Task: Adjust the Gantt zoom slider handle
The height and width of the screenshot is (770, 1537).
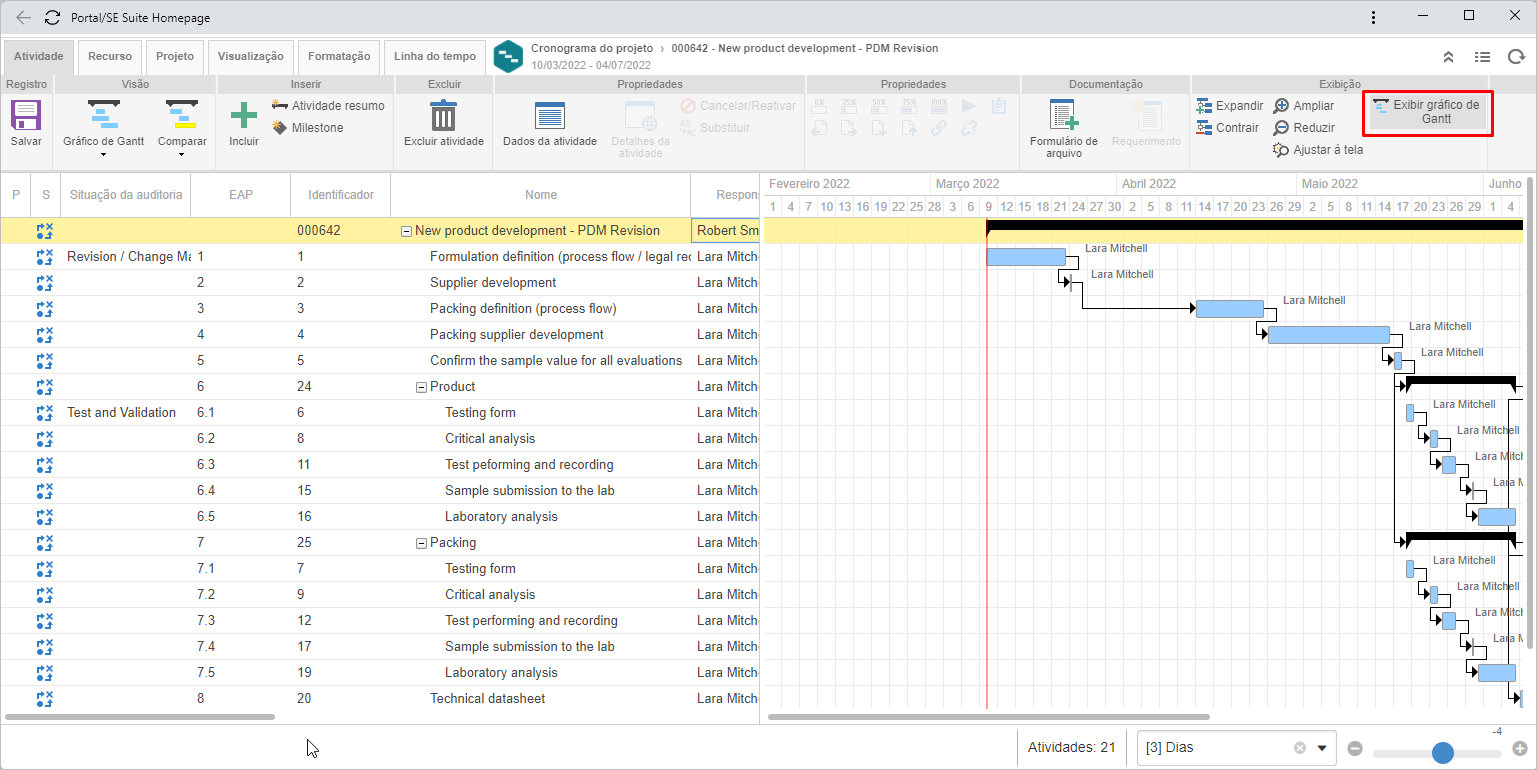Action: coord(1442,752)
